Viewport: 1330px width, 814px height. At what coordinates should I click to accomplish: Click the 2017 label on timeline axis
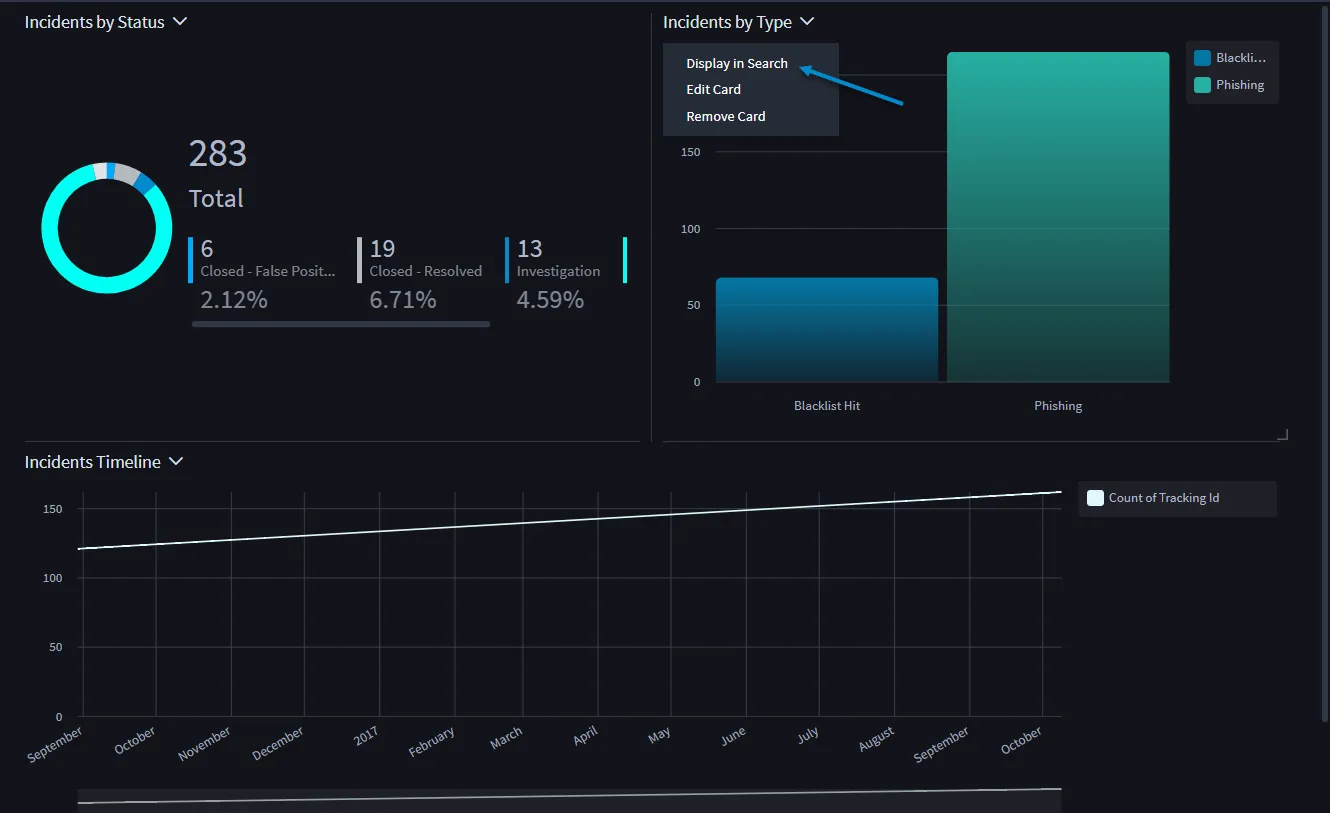366,737
